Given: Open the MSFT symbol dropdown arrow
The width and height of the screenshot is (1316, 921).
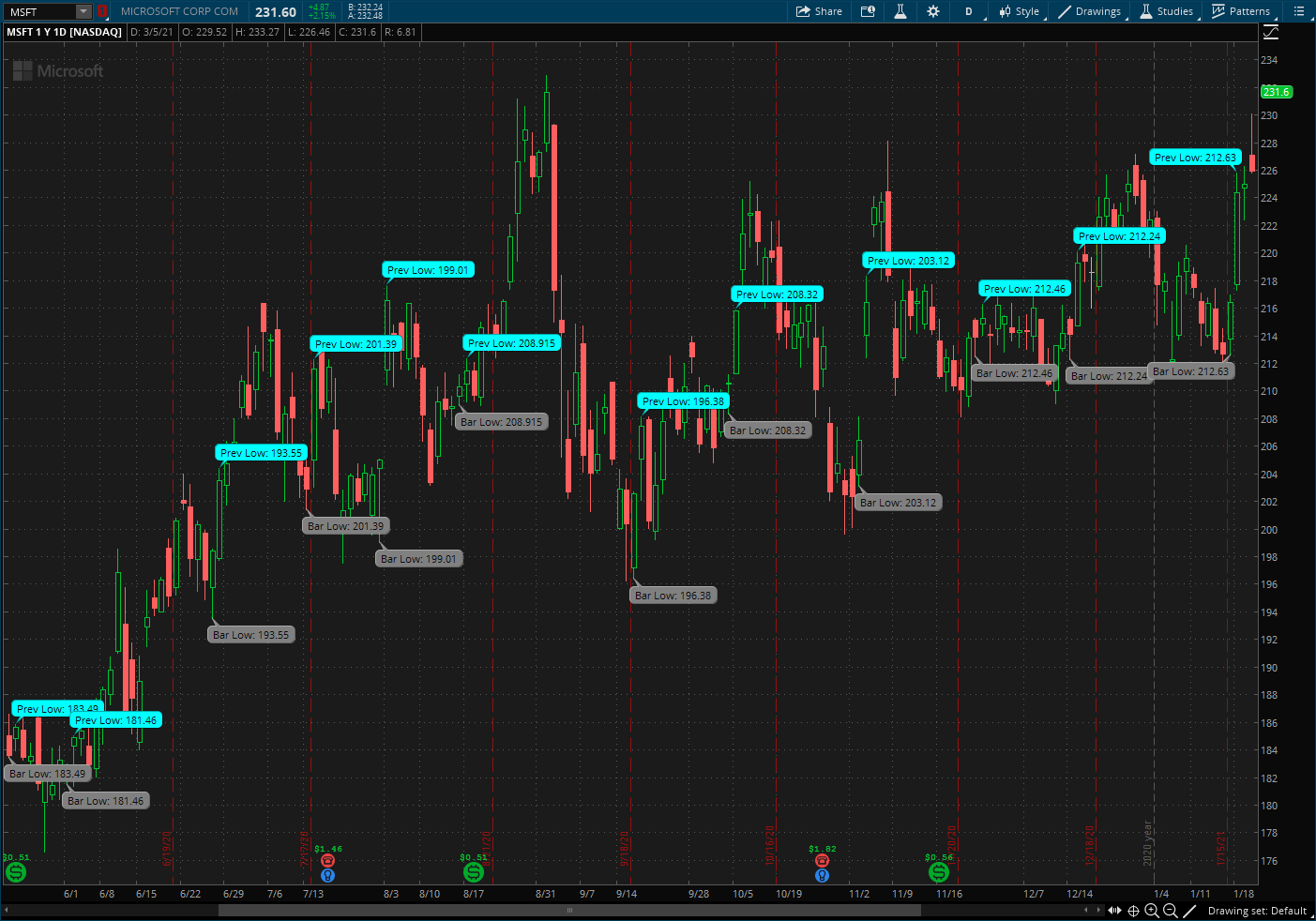Looking at the screenshot, I should coord(83,11).
